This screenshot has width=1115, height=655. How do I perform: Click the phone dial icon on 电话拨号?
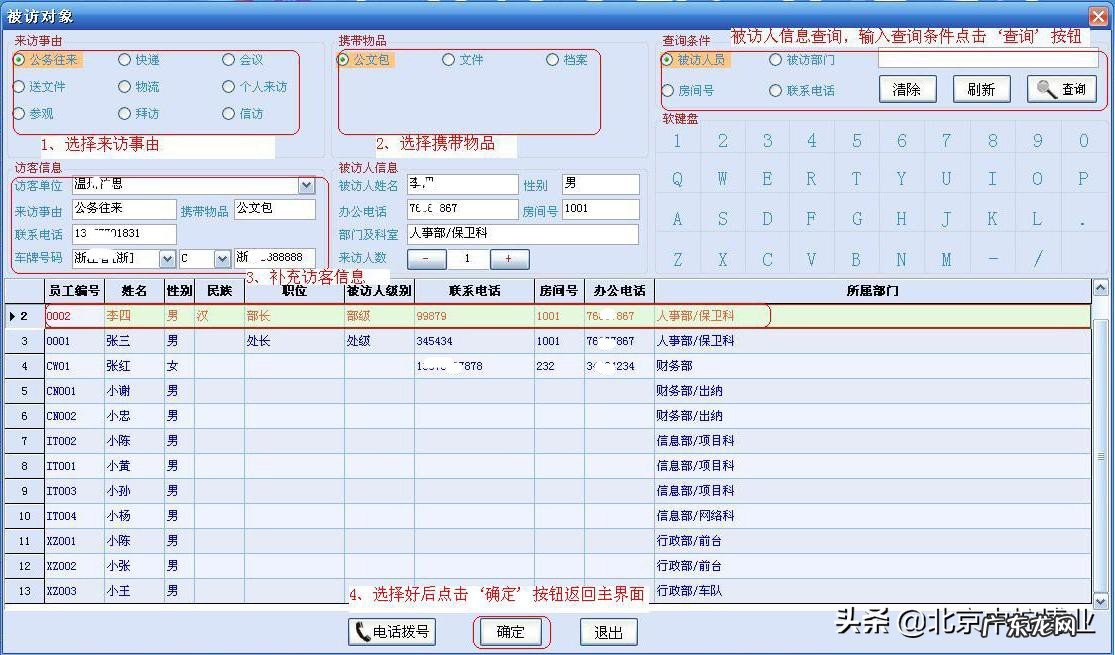tap(363, 632)
